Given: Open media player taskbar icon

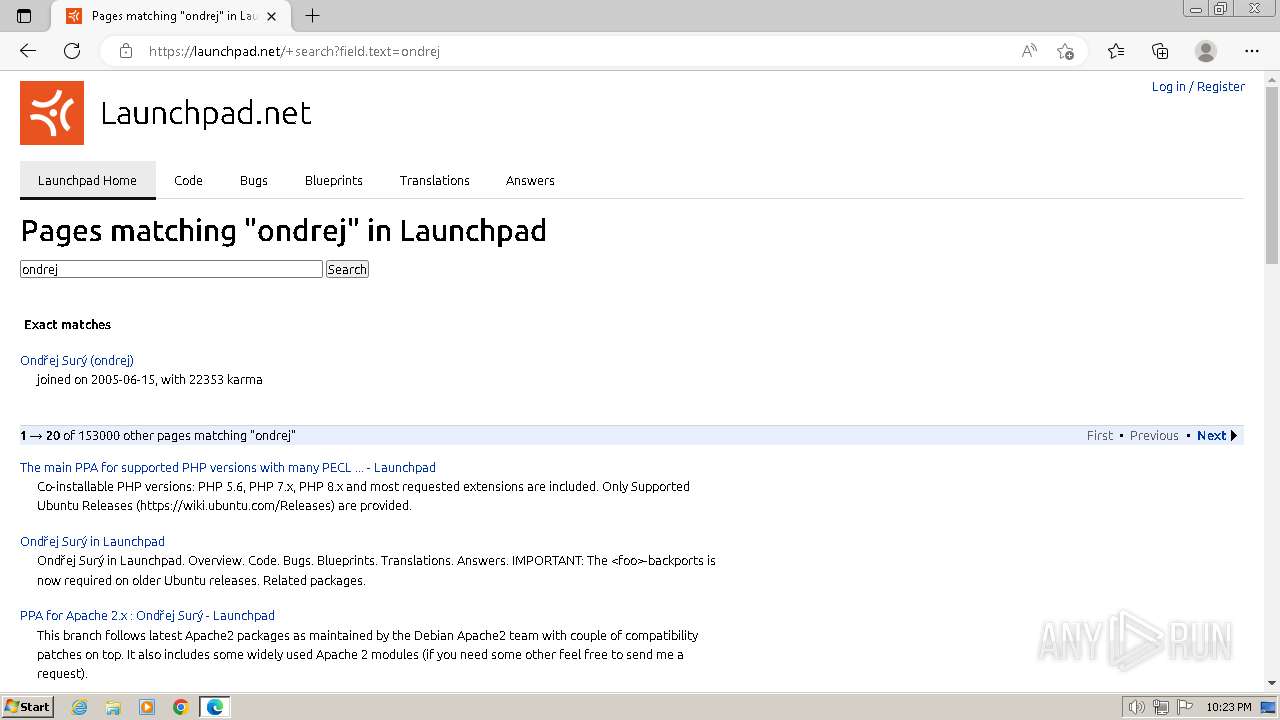Looking at the screenshot, I should pyautogui.click(x=147, y=707).
